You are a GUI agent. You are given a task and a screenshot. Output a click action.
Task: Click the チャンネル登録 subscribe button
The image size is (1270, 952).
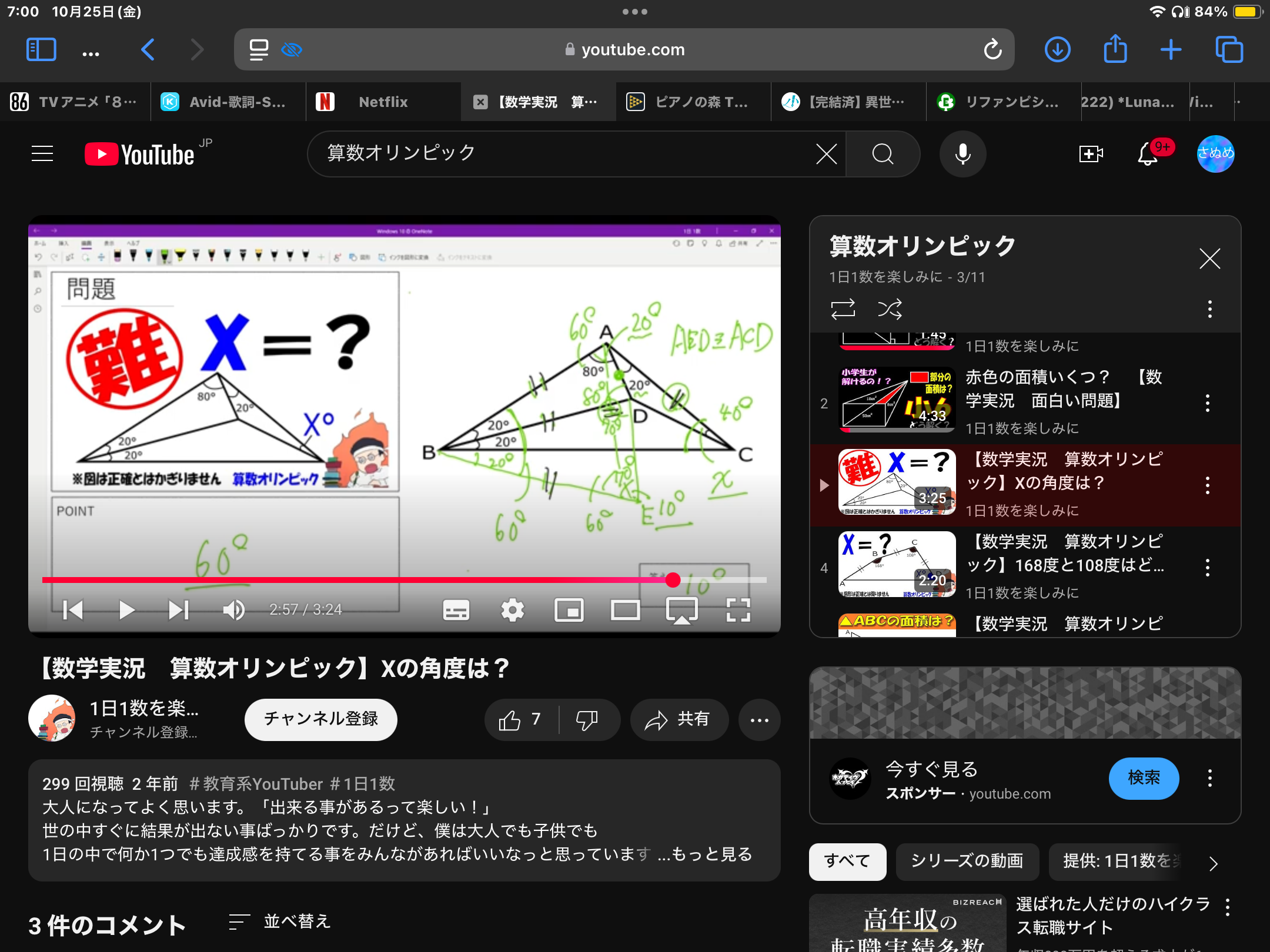[320, 719]
